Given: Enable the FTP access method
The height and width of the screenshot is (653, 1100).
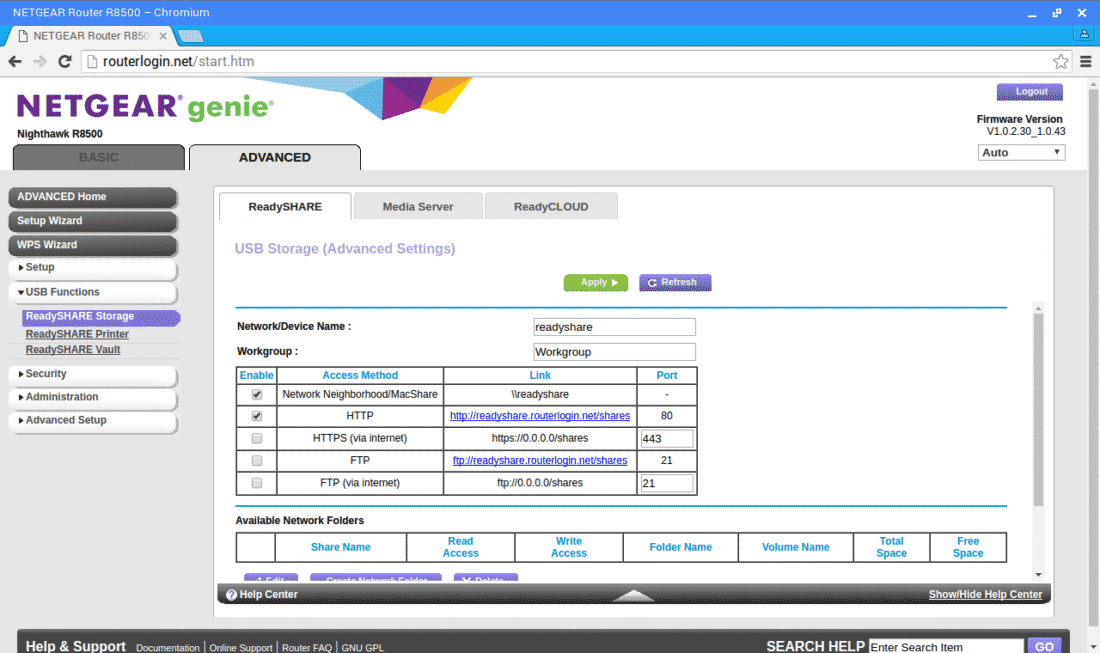Looking at the screenshot, I should click(x=257, y=461).
